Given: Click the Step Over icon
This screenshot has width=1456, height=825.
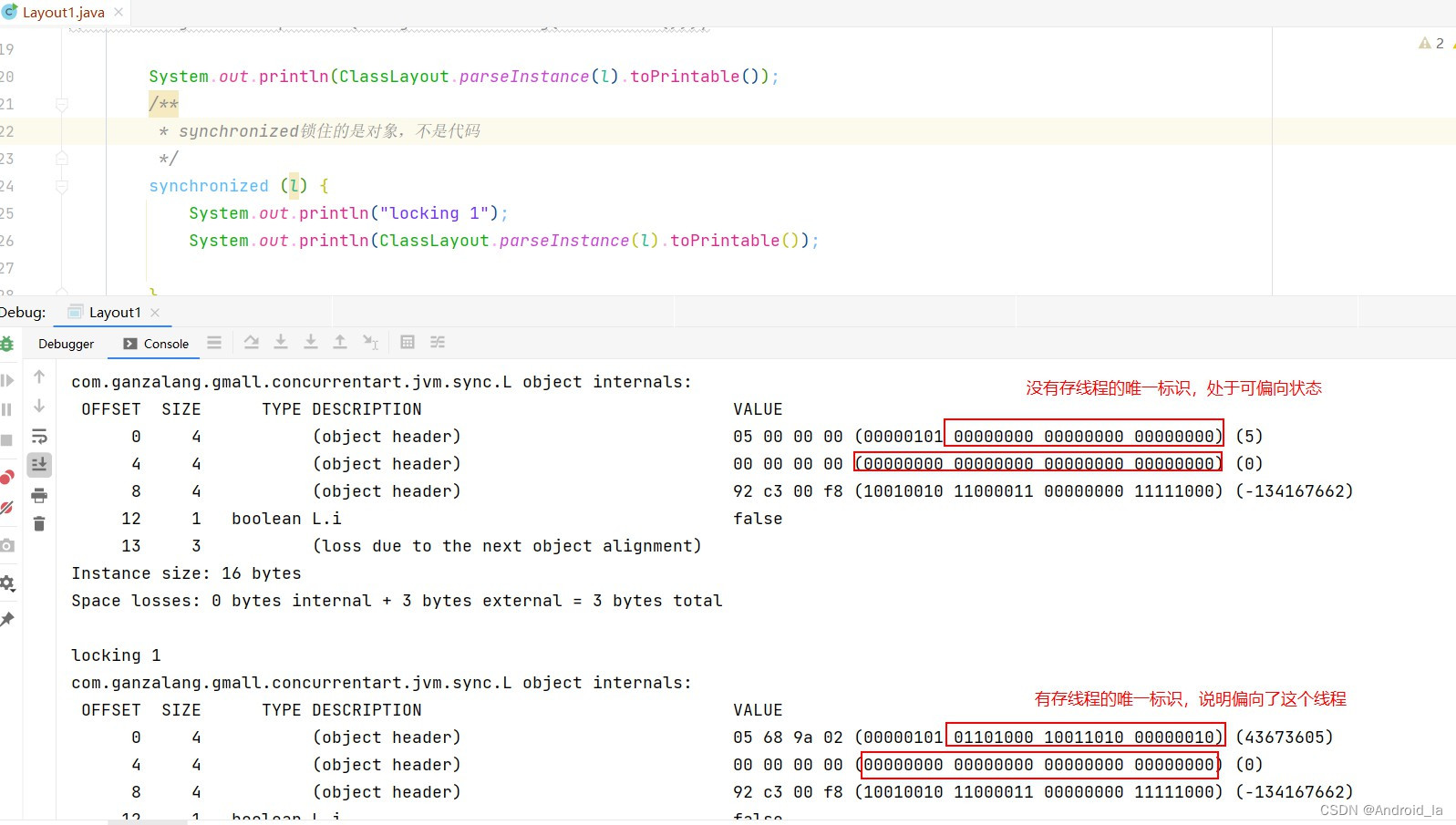Looking at the screenshot, I should pos(252,343).
